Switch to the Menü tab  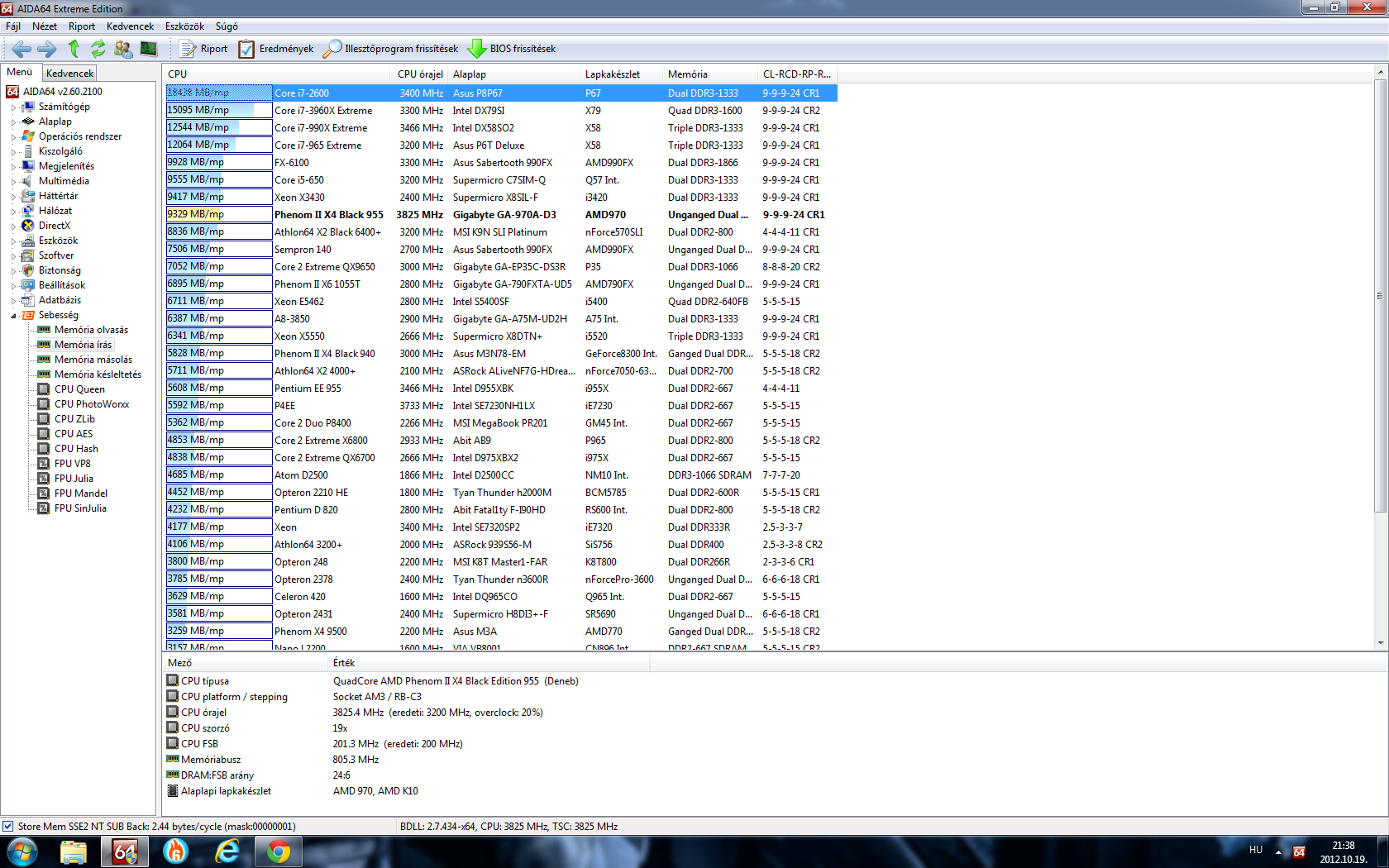tap(20, 73)
